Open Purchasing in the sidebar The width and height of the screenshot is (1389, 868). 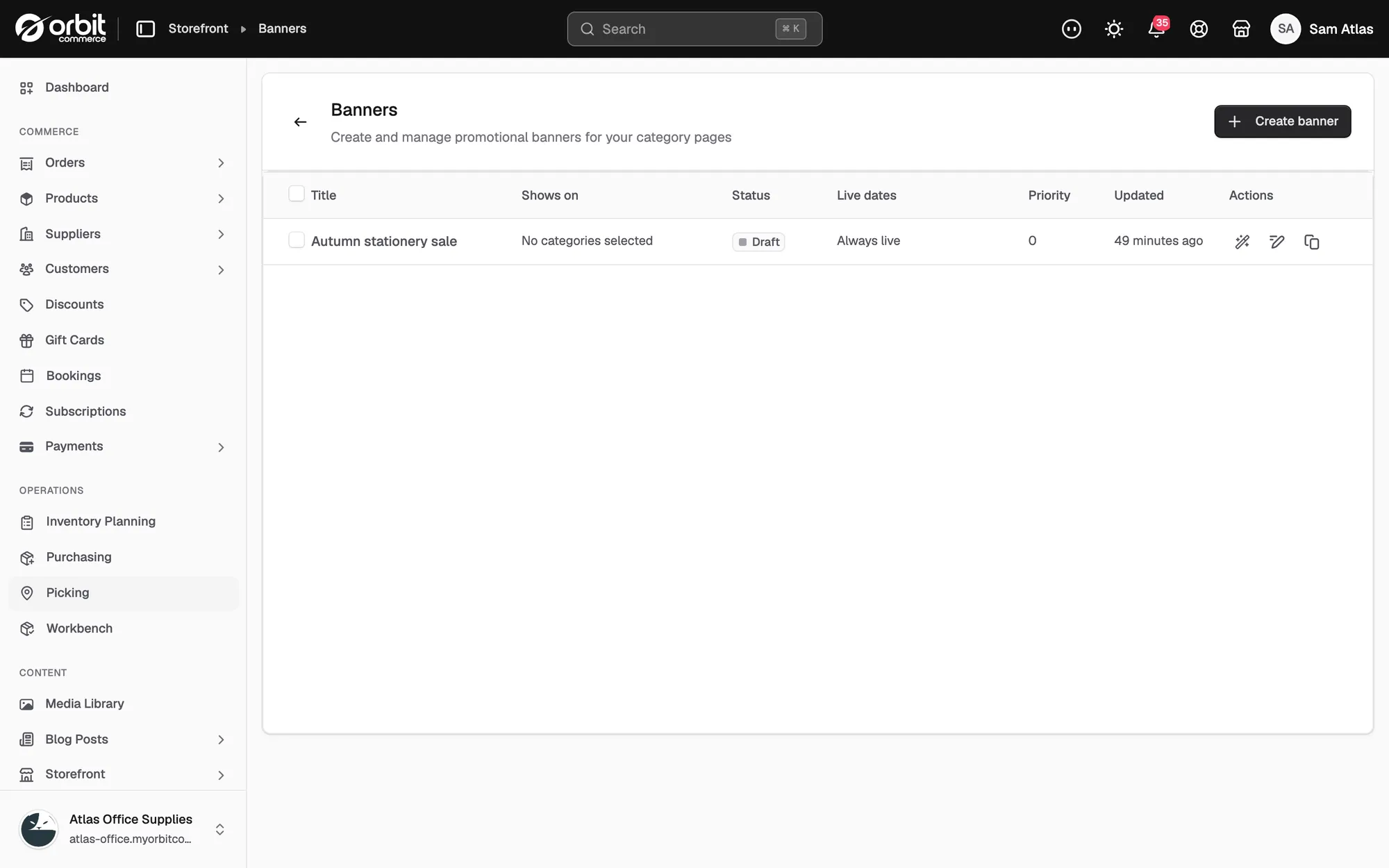[124, 558]
